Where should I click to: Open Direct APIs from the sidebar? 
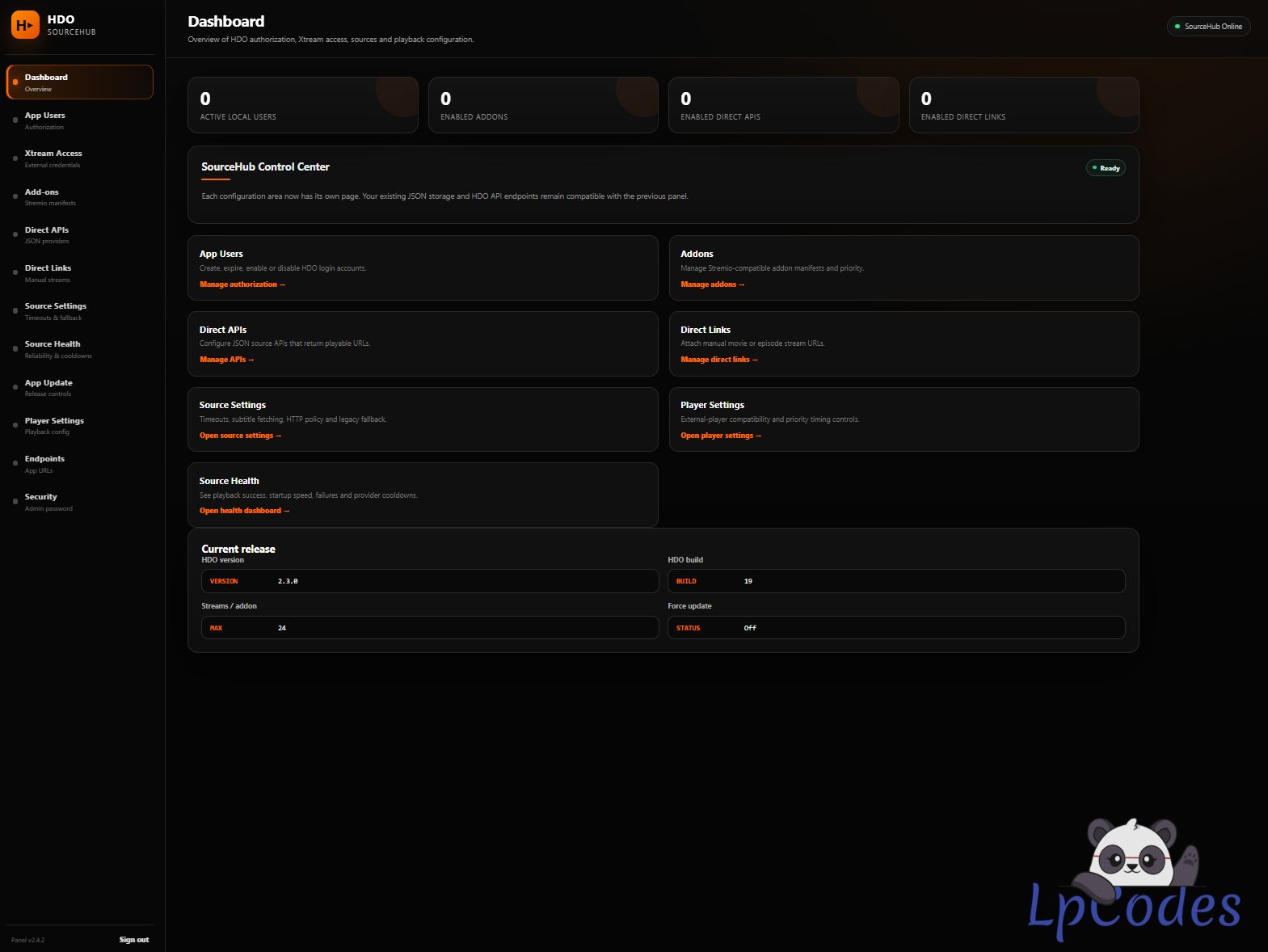click(79, 235)
